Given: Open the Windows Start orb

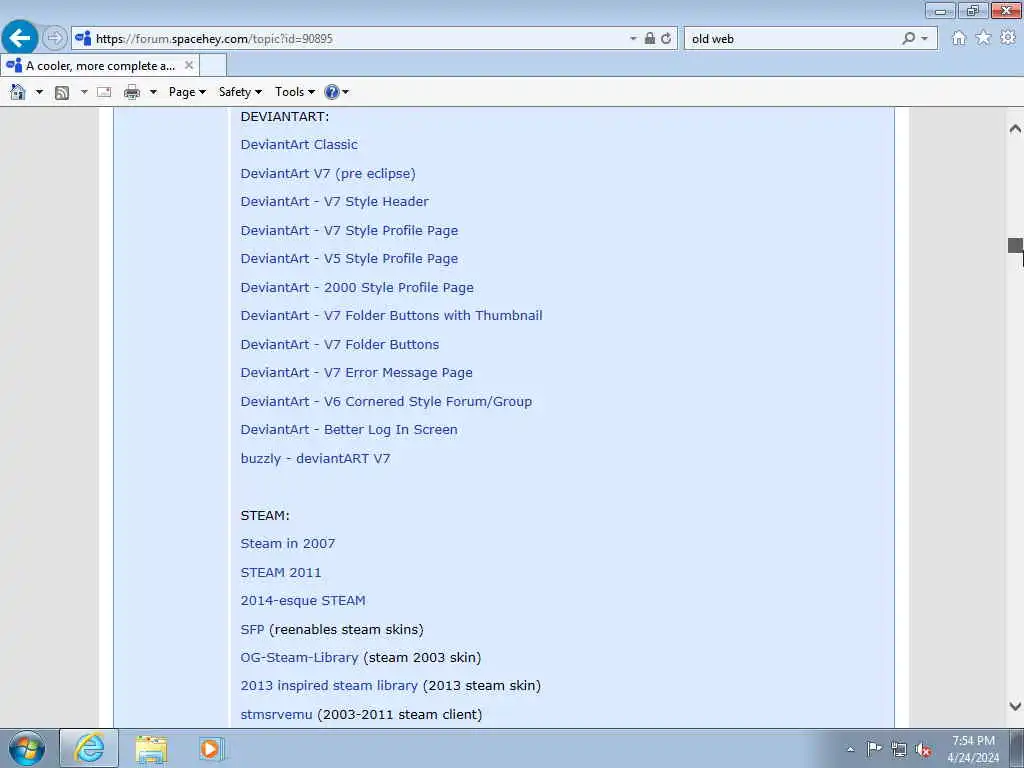Looking at the screenshot, I should point(27,749).
